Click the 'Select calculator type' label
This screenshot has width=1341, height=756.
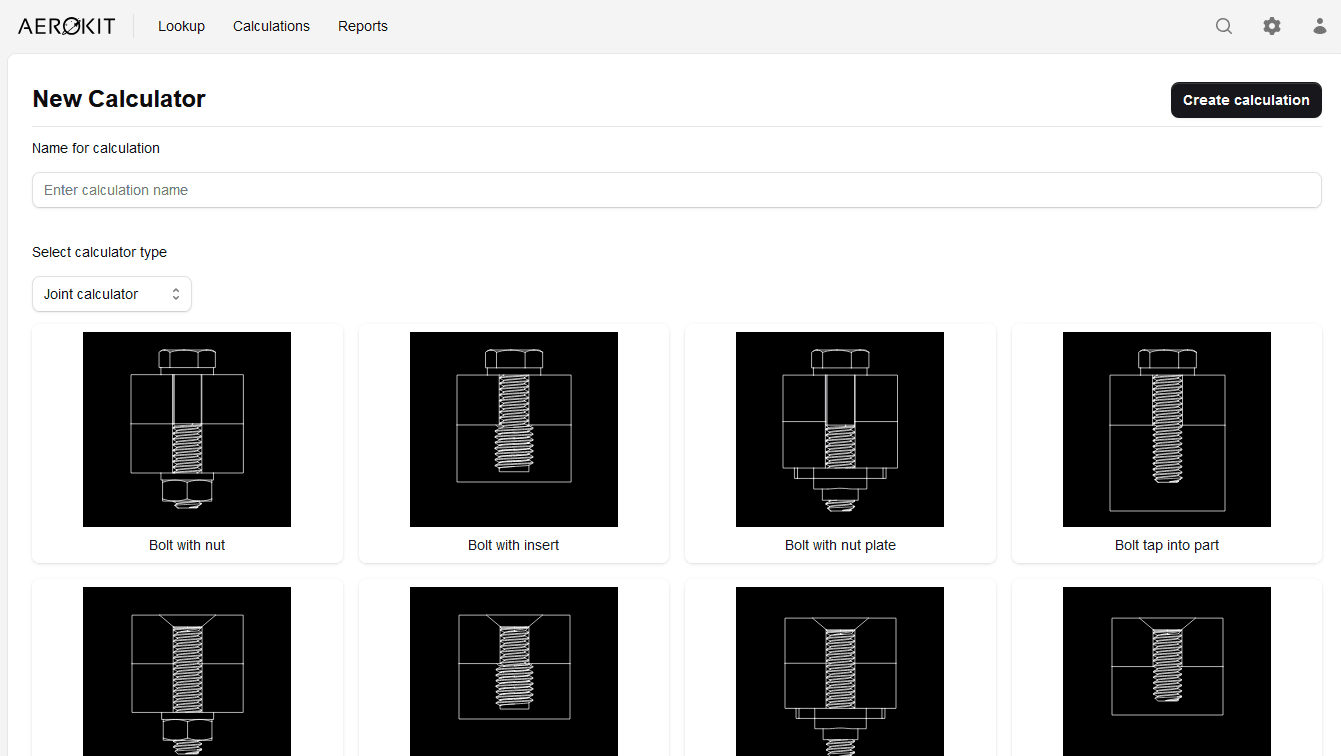tap(99, 252)
